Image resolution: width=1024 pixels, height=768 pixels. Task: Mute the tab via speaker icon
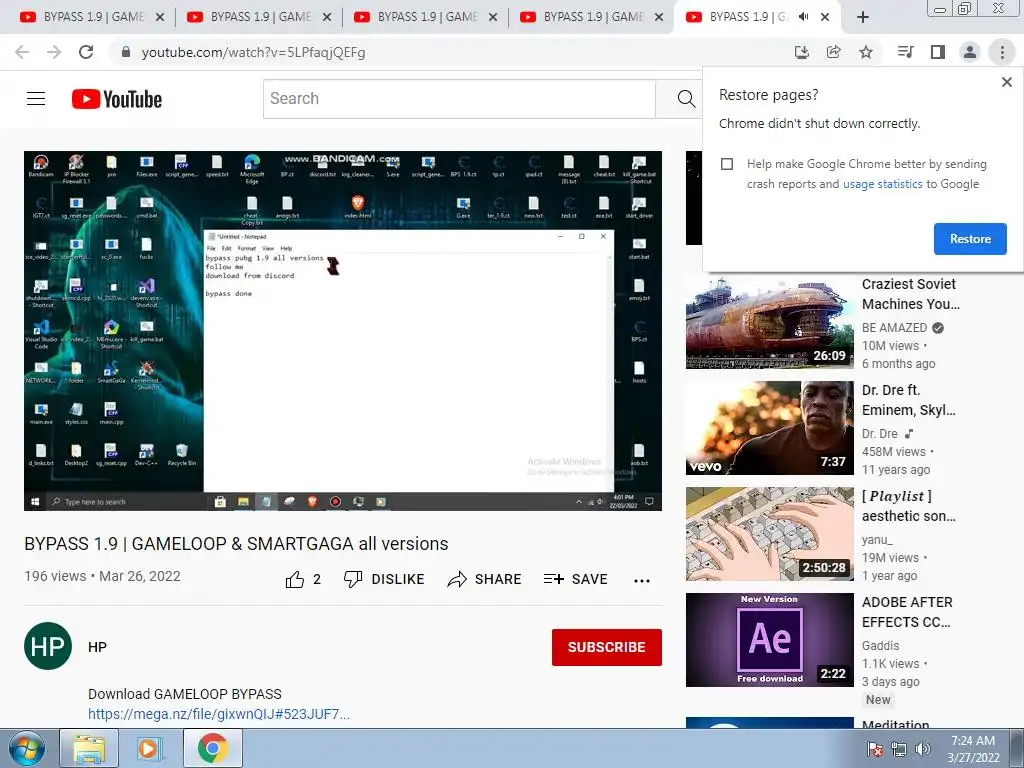point(804,17)
